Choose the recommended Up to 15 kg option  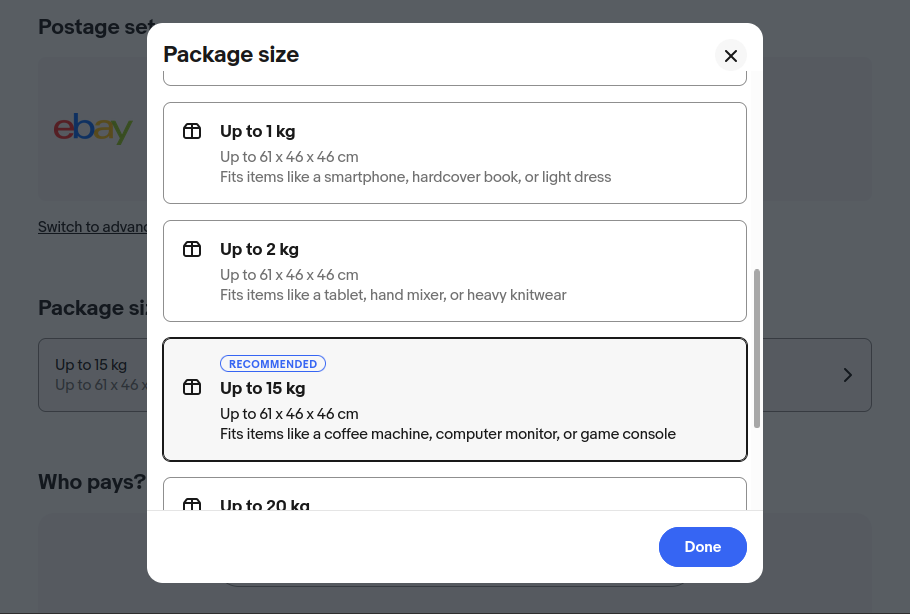[455, 399]
